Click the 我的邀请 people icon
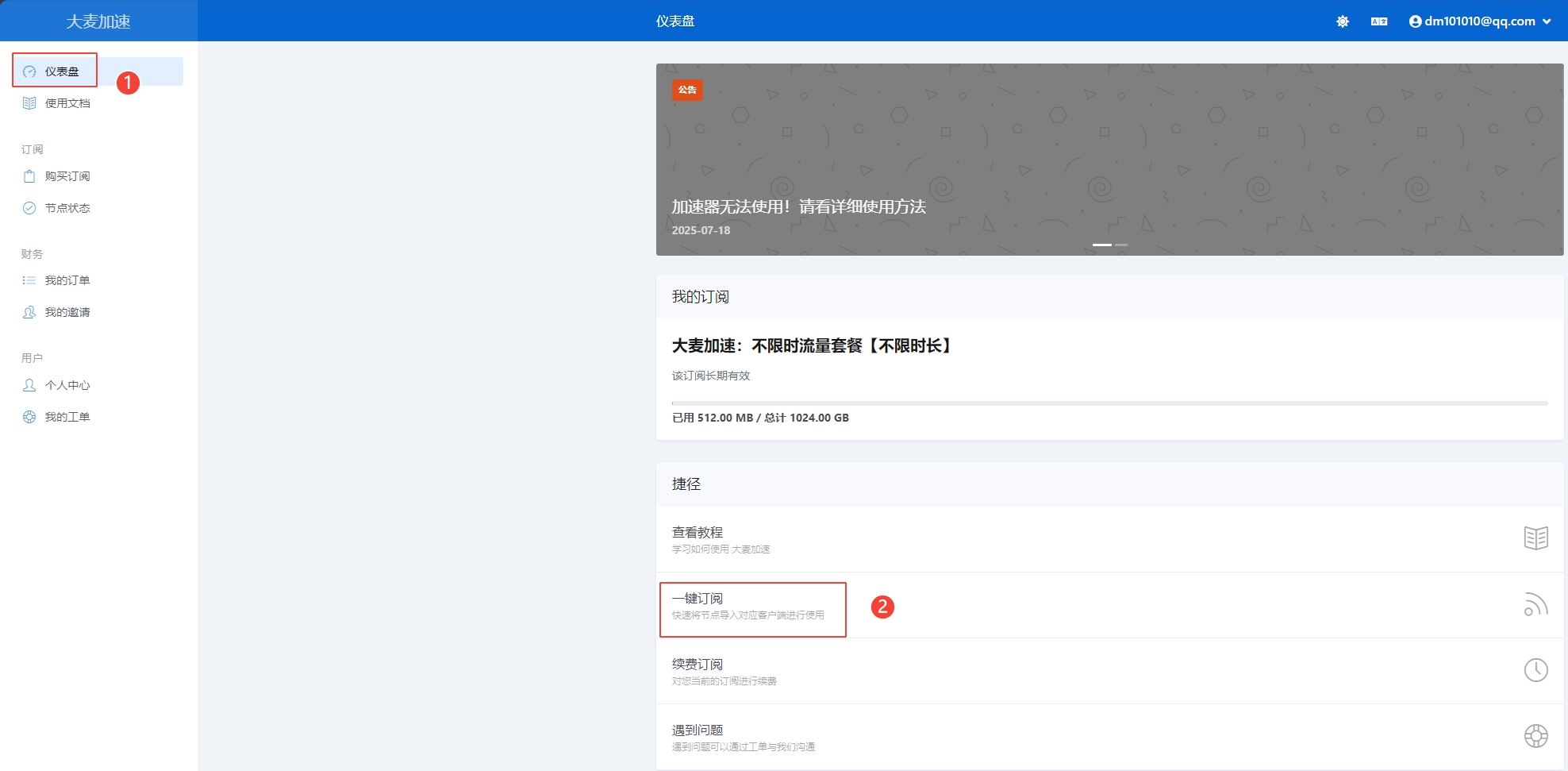 tap(29, 312)
